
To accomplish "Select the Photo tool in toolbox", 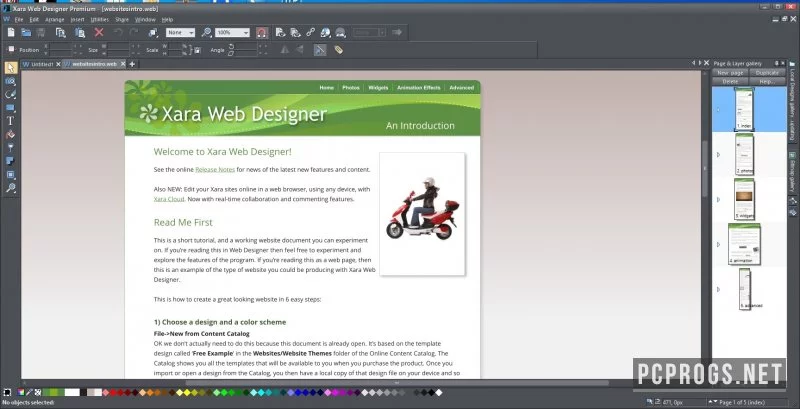I will pyautogui.click(x=11, y=82).
